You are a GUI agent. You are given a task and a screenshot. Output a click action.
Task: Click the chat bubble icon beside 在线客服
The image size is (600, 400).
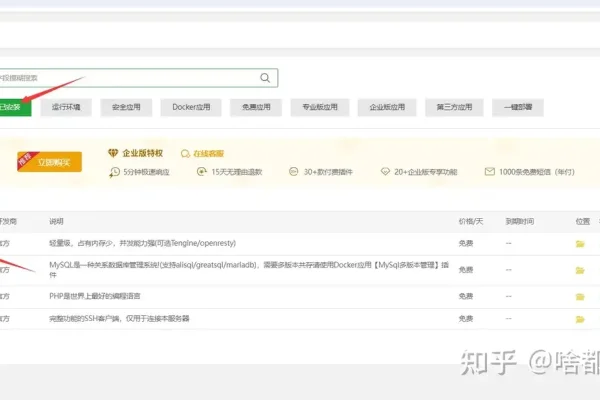tap(185, 154)
